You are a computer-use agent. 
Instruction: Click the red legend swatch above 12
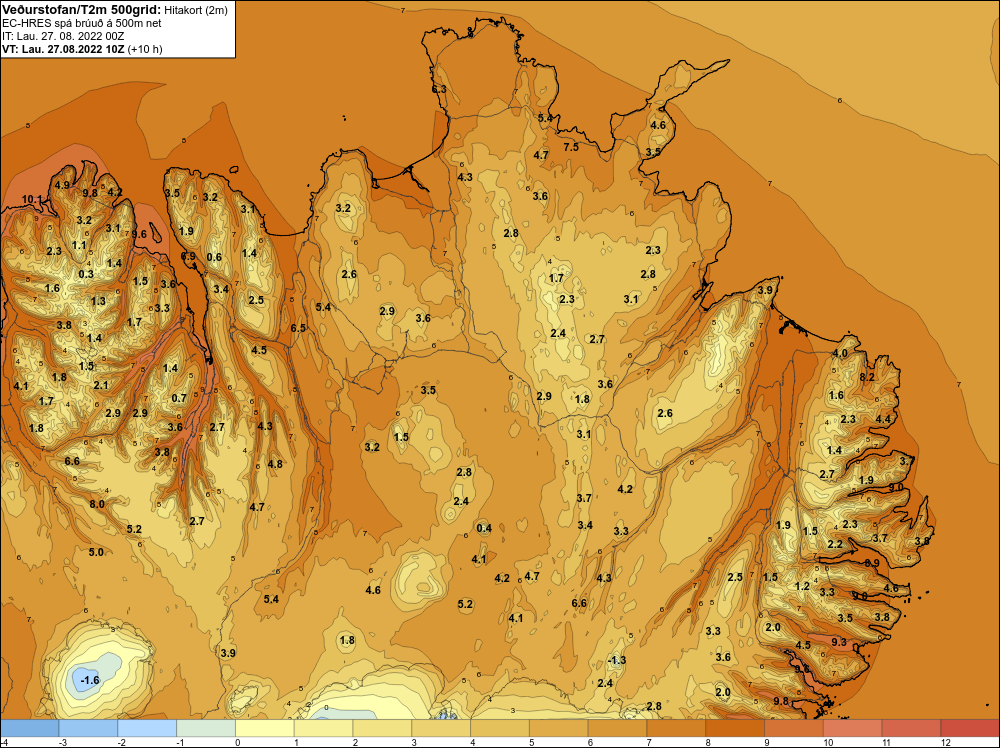click(970, 728)
